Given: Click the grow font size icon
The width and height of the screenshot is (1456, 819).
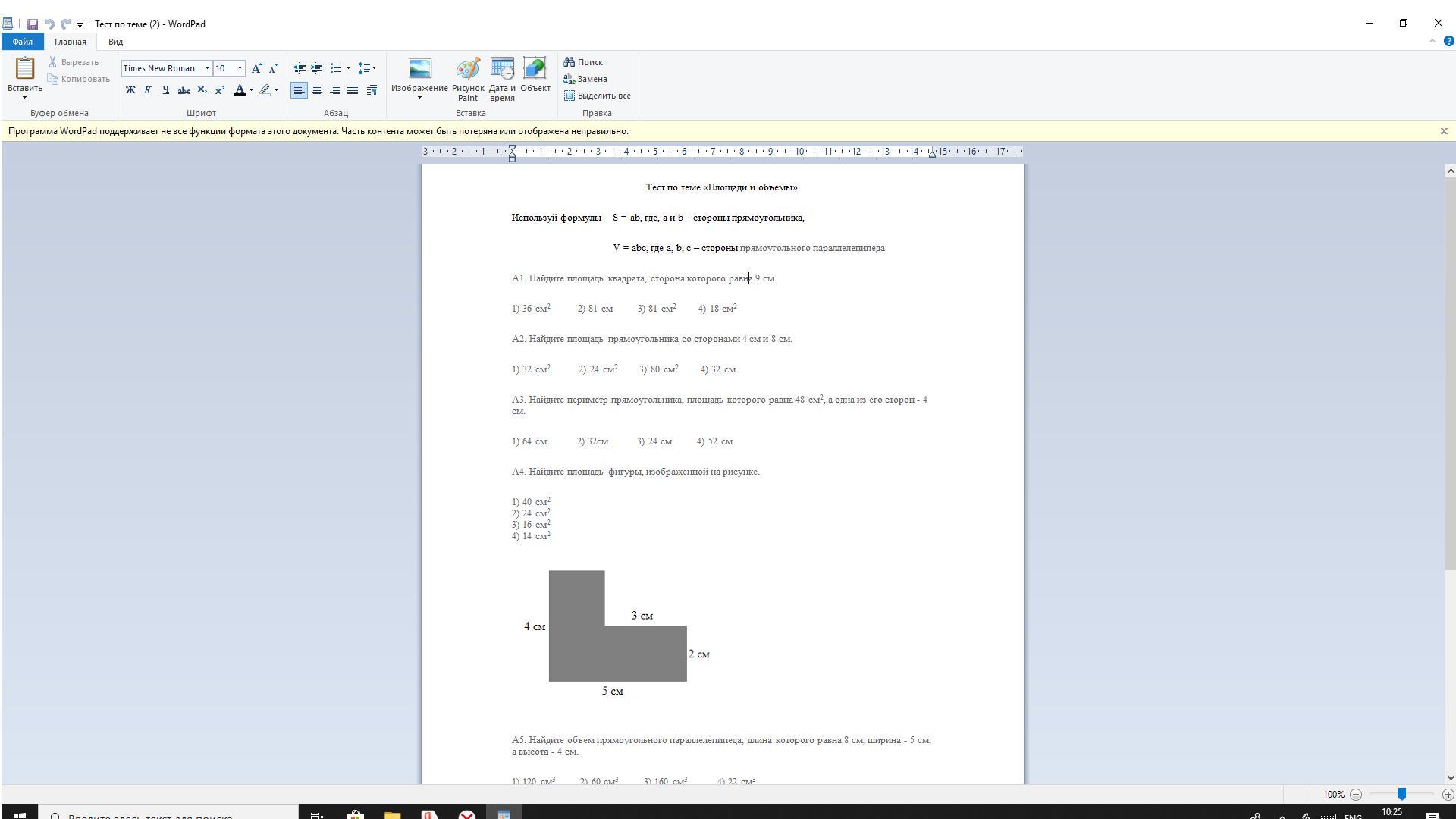Looking at the screenshot, I should point(256,68).
